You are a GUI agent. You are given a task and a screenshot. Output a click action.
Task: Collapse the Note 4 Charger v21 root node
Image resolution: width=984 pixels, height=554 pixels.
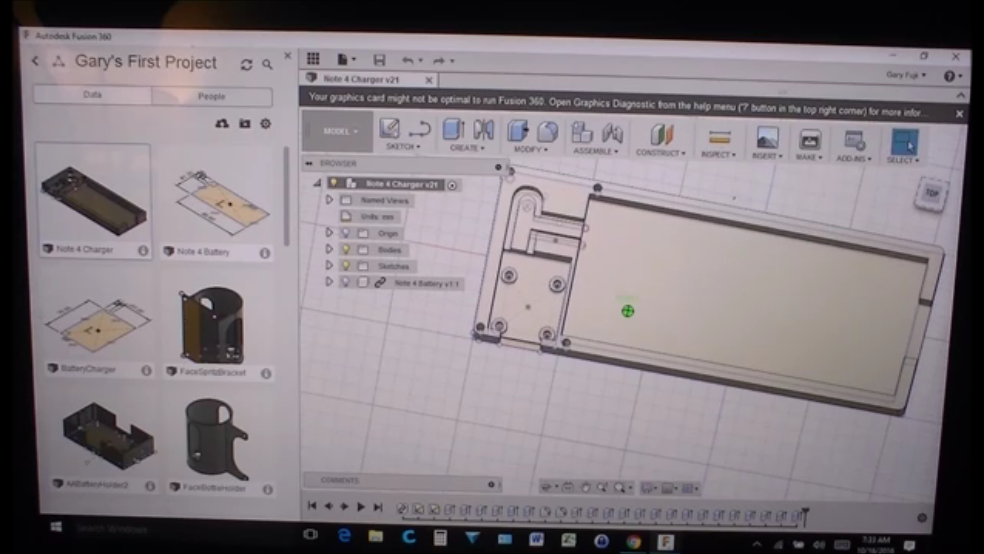point(318,183)
